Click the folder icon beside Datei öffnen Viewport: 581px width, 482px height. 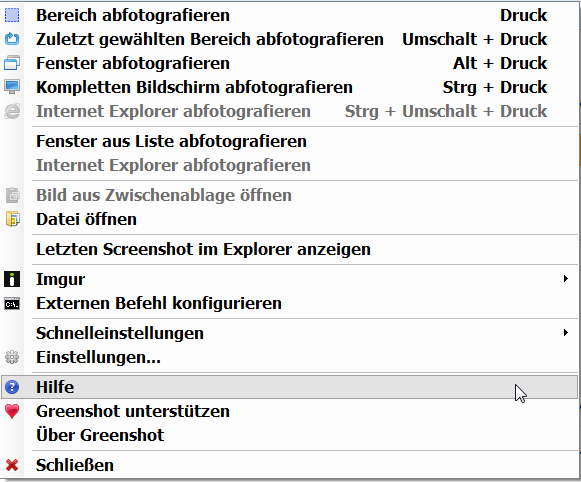click(x=13, y=219)
